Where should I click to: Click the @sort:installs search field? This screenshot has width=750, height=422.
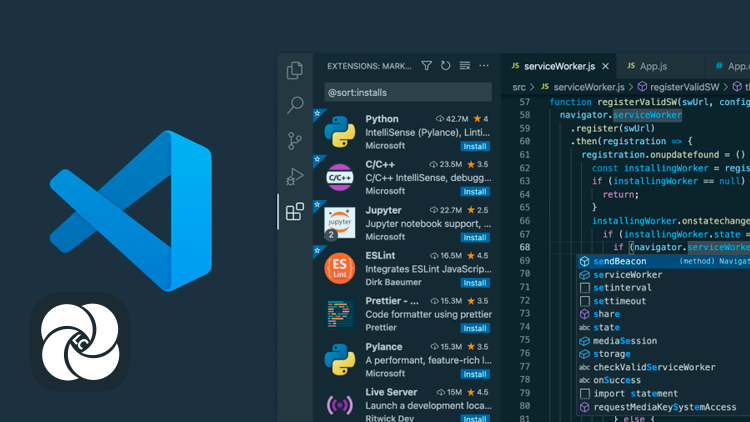[408, 92]
